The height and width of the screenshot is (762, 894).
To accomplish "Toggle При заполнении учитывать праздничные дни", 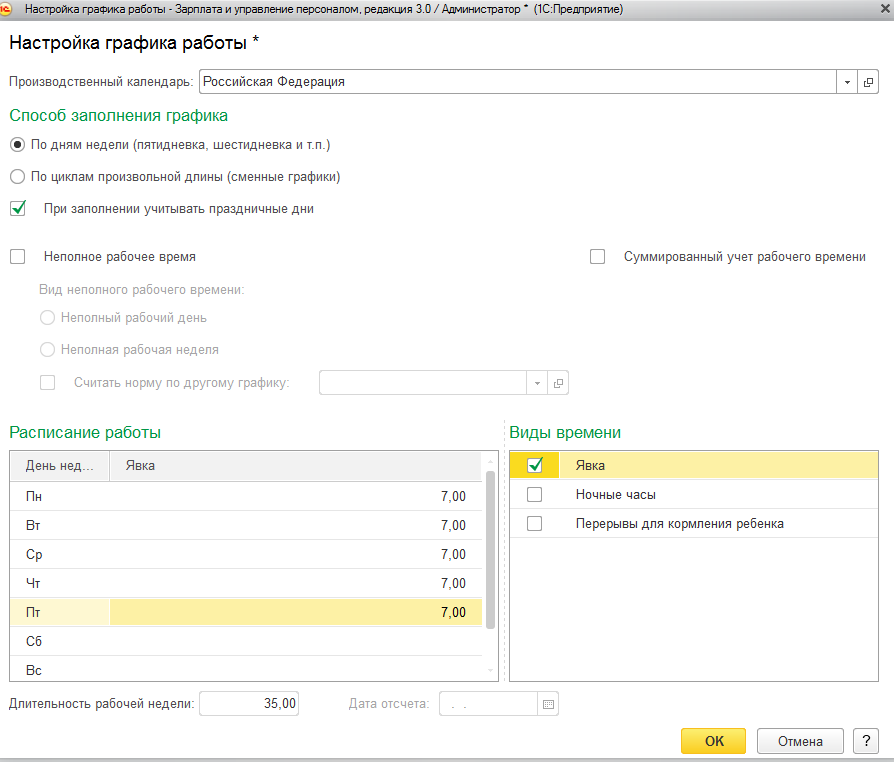I will (x=18, y=209).
